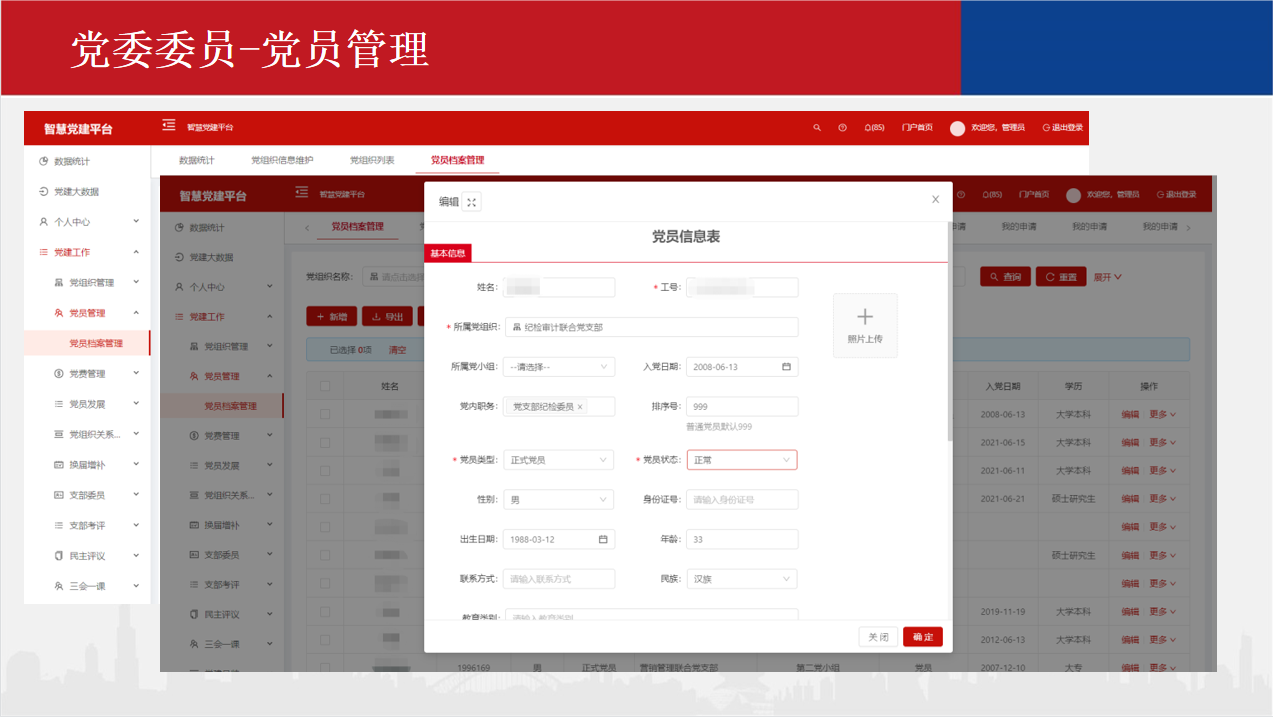Switch to the 党组织列表 tab
The height and width of the screenshot is (717, 1273).
pyautogui.click(x=372, y=160)
